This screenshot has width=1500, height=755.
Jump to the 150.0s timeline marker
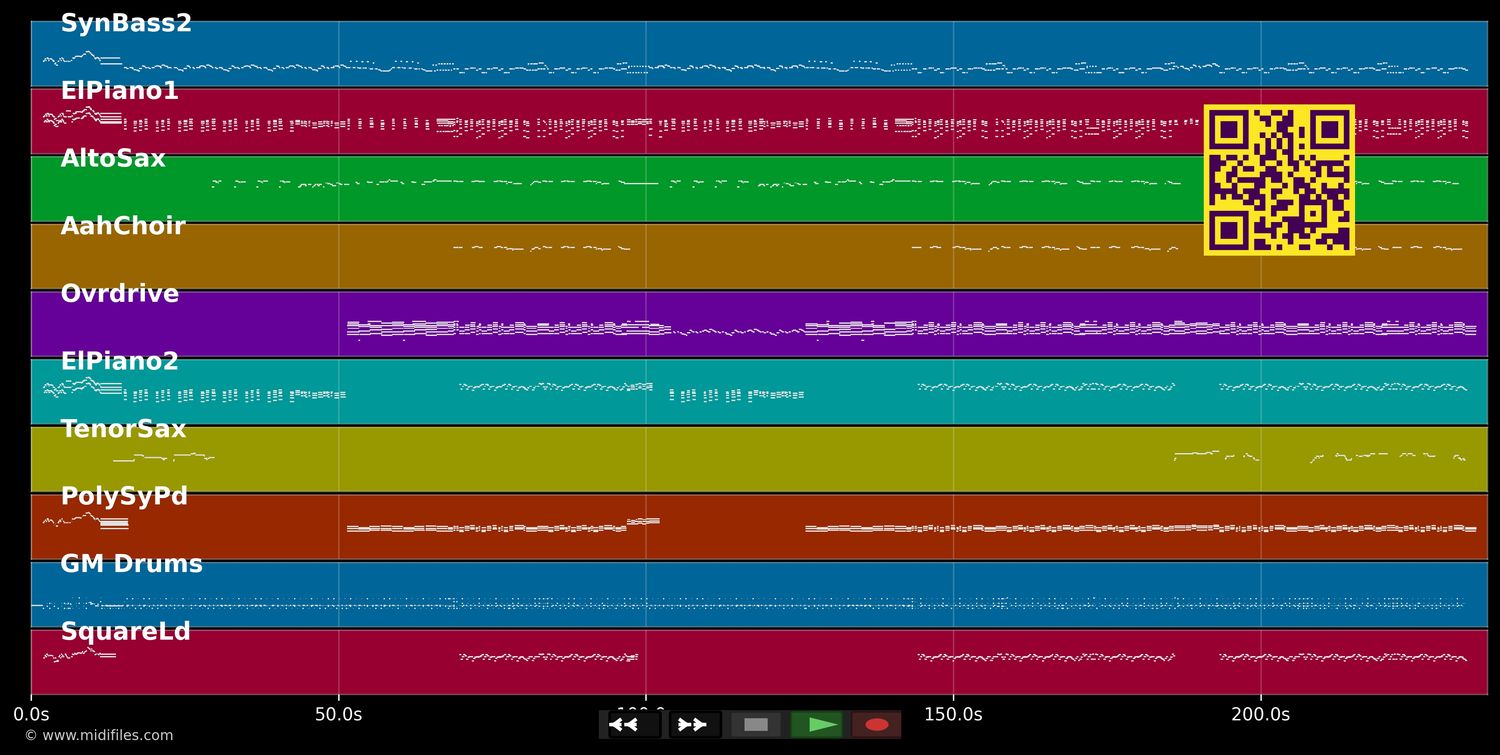pyautogui.click(x=953, y=715)
